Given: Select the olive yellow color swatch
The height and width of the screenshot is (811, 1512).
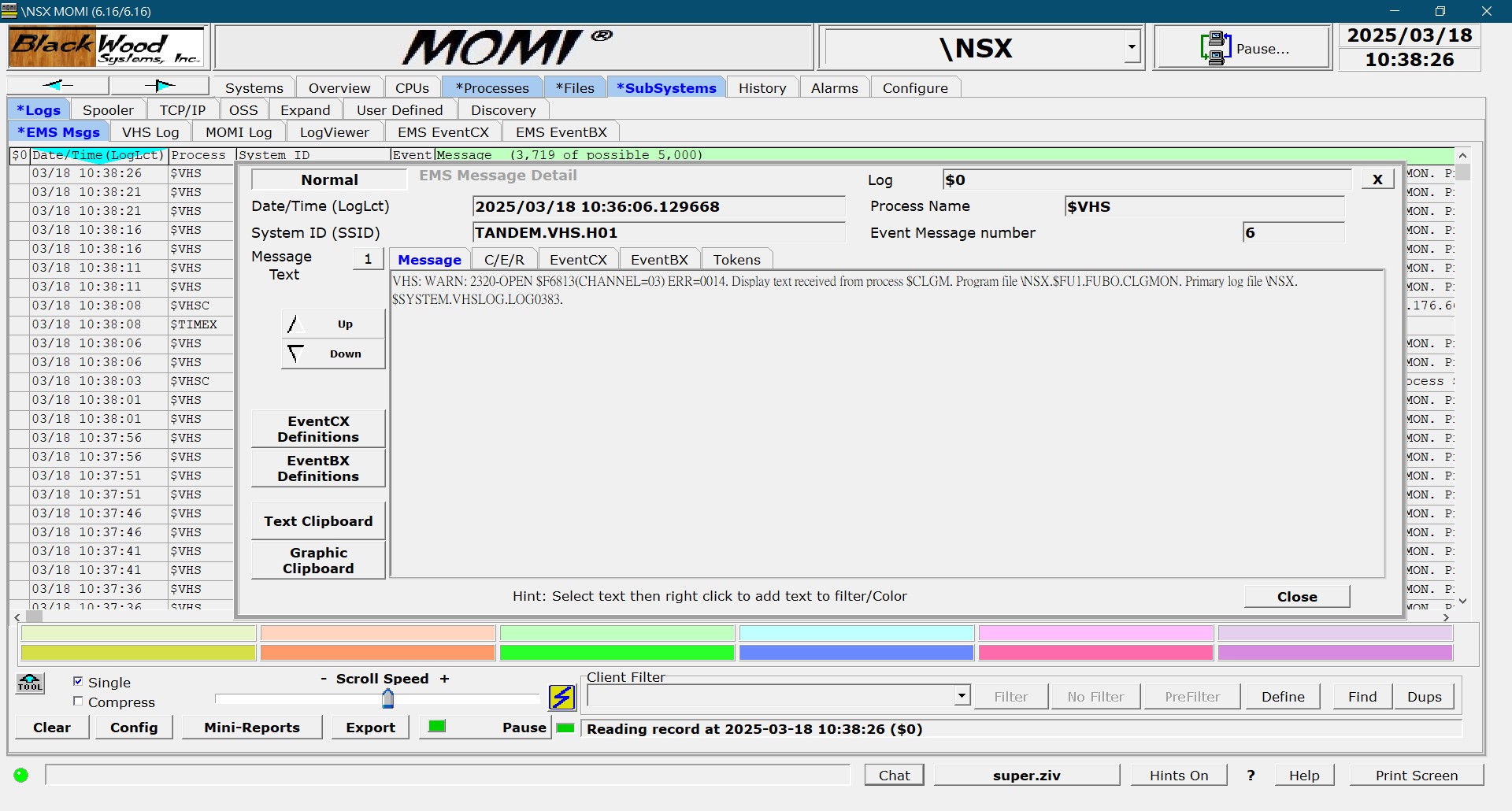Looking at the screenshot, I should point(138,652).
